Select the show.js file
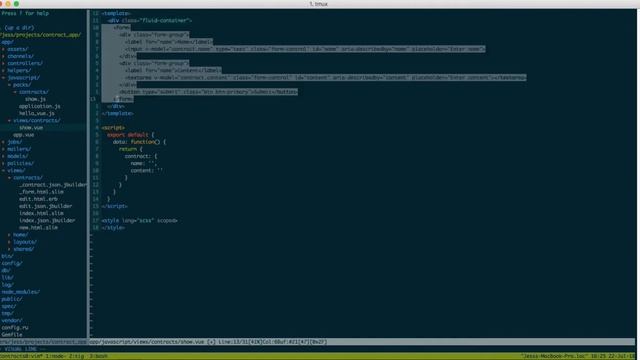Viewport: 640px width, 360px height. [35, 99]
